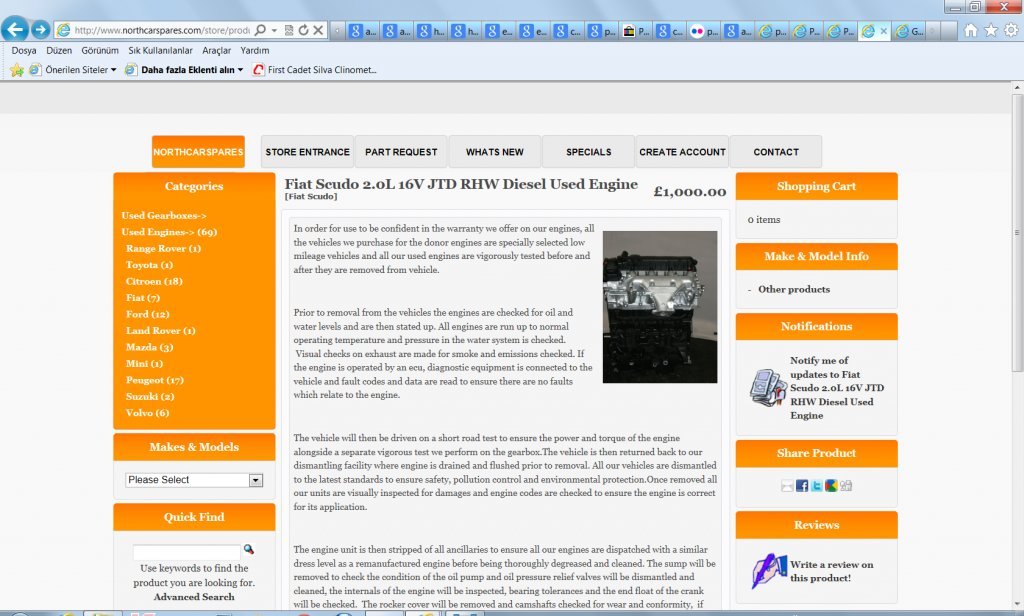This screenshot has height=616, width=1024.
Task: Click the NORTHCARSPARES orange logo button
Action: point(198,152)
